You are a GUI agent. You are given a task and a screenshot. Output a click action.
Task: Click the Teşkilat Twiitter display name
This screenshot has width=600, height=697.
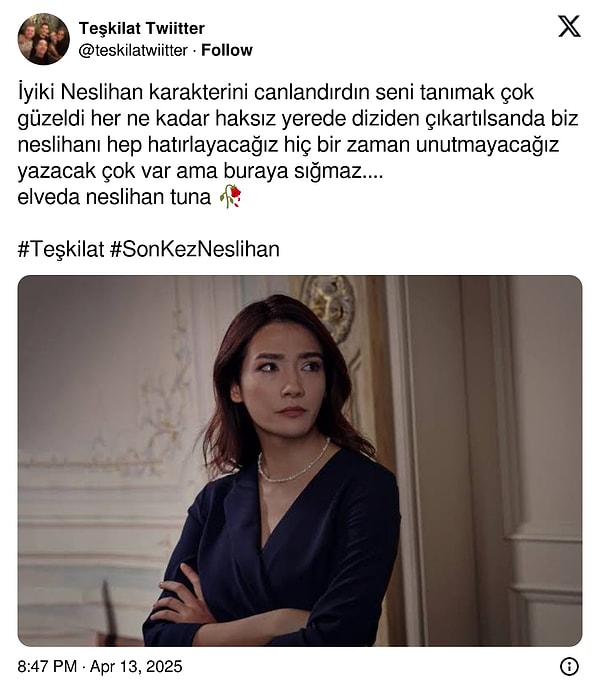(x=142, y=28)
